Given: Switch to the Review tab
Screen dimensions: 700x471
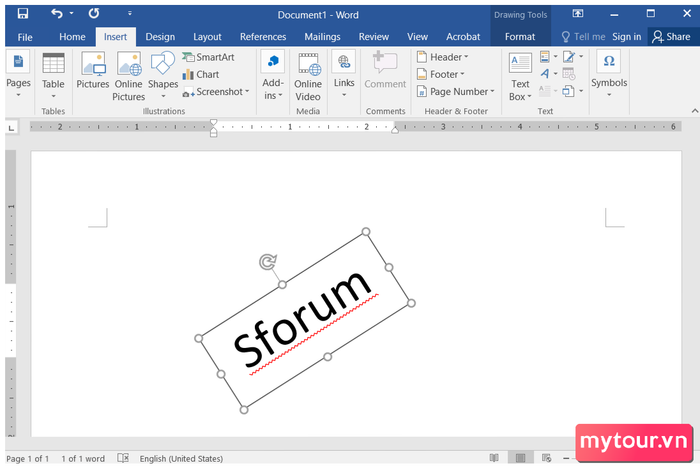Looking at the screenshot, I should pos(374,37).
